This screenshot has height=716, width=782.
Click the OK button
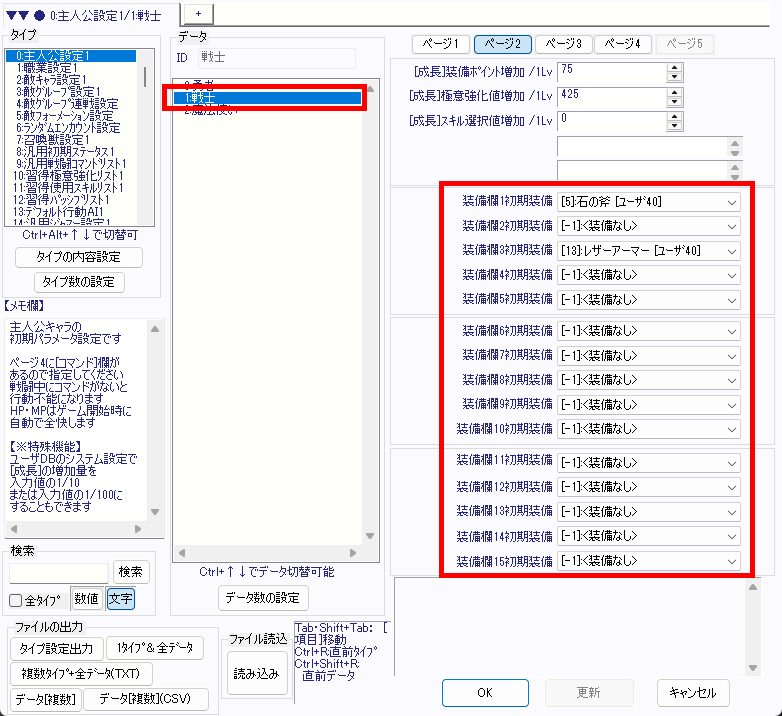coord(485,693)
